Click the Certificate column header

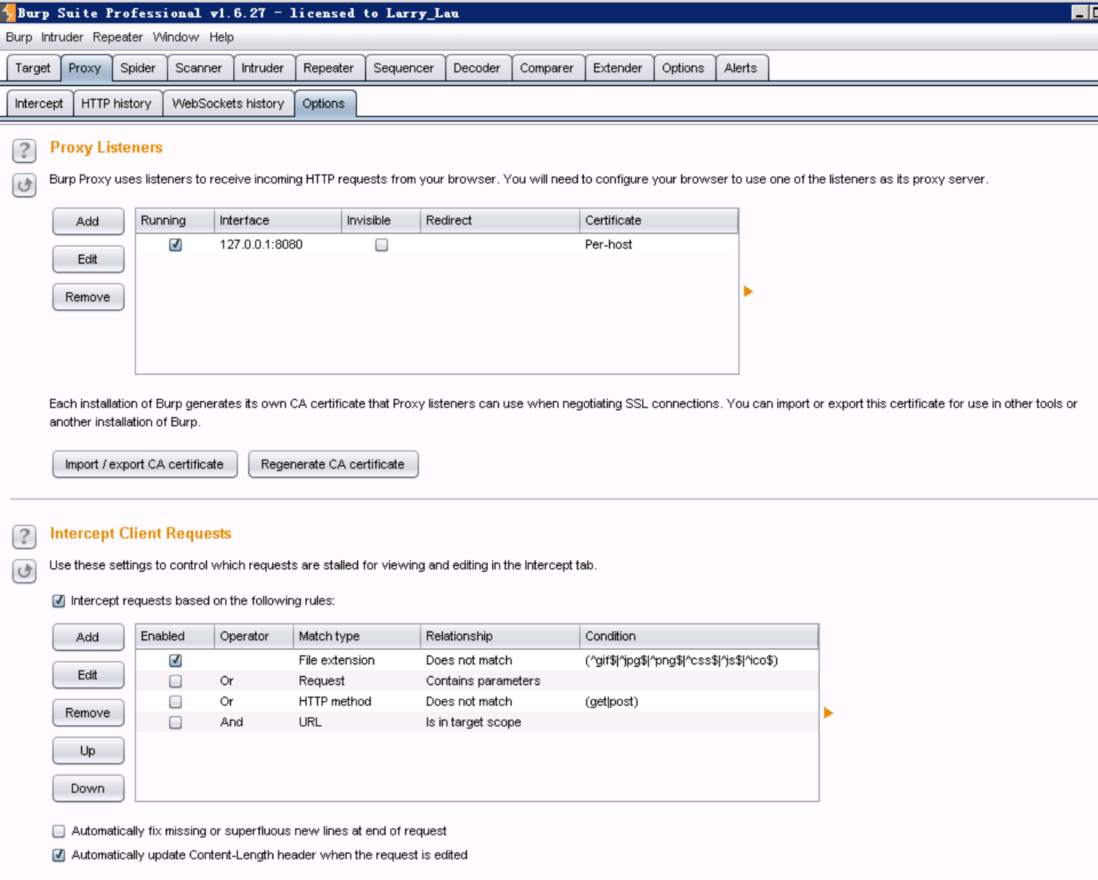658,221
